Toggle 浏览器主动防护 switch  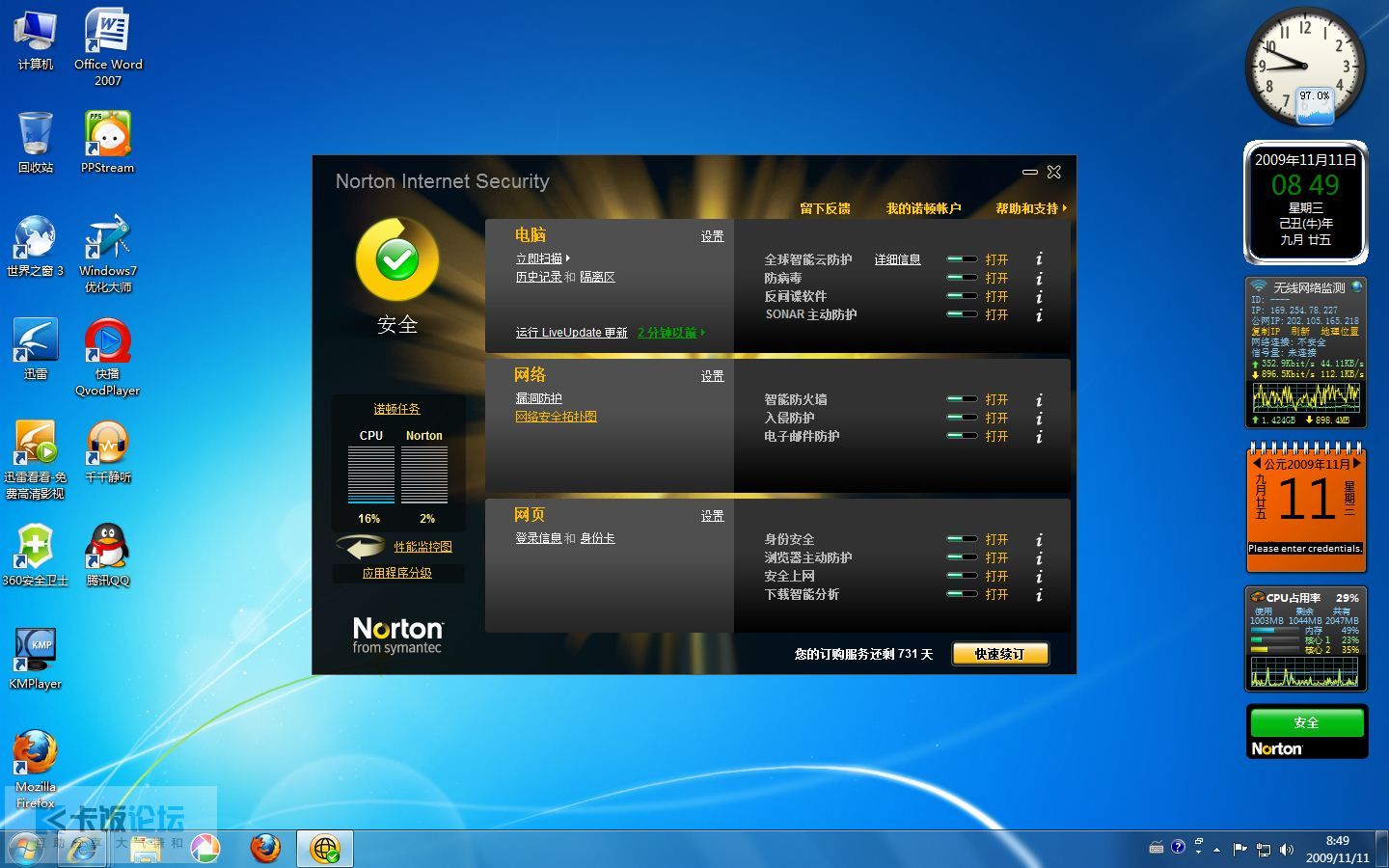click(x=962, y=557)
